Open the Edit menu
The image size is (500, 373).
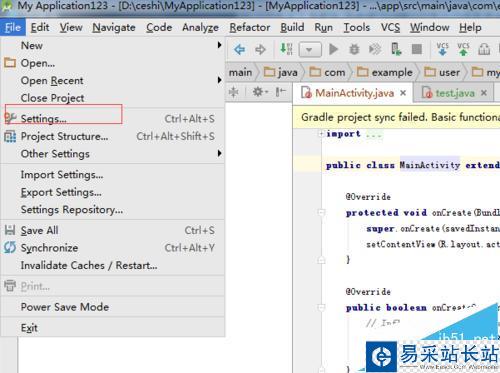[x=40, y=27]
